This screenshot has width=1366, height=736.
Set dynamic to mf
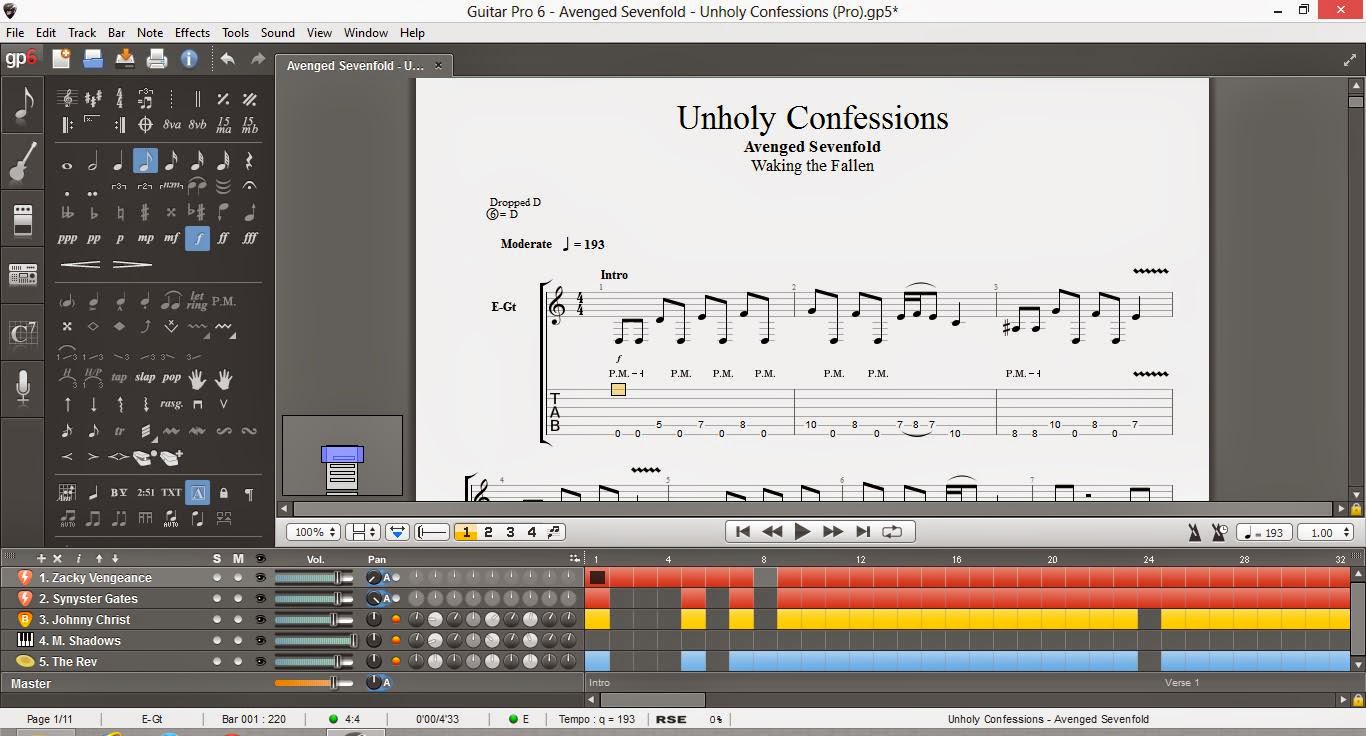[171, 238]
